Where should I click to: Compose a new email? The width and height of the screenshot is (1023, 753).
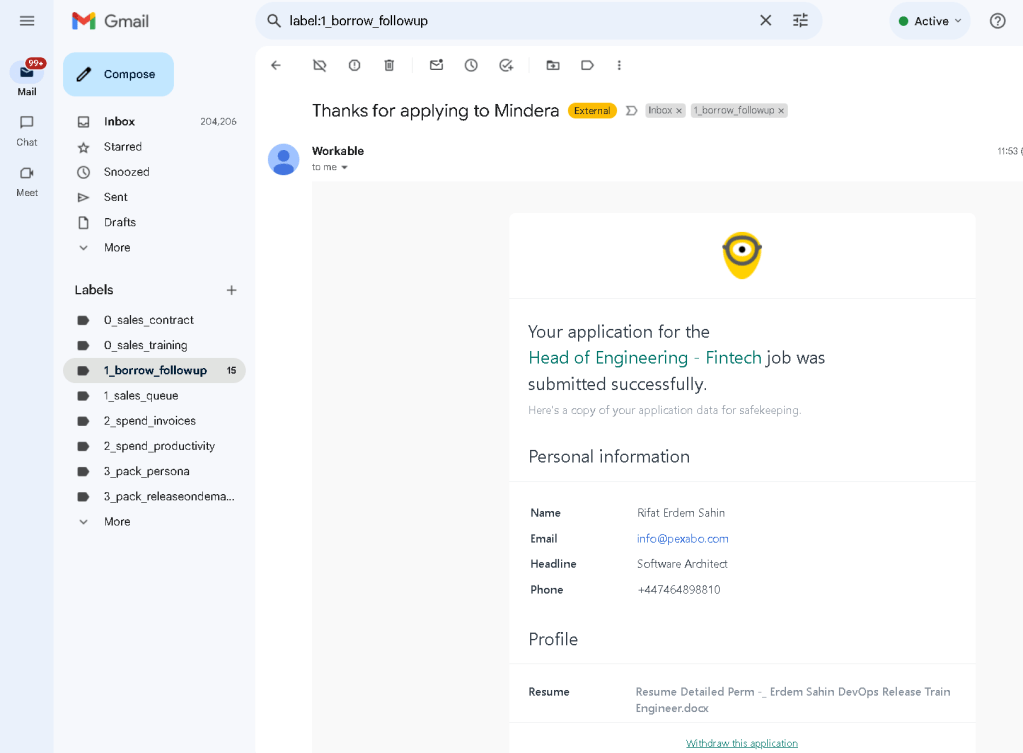coord(118,74)
